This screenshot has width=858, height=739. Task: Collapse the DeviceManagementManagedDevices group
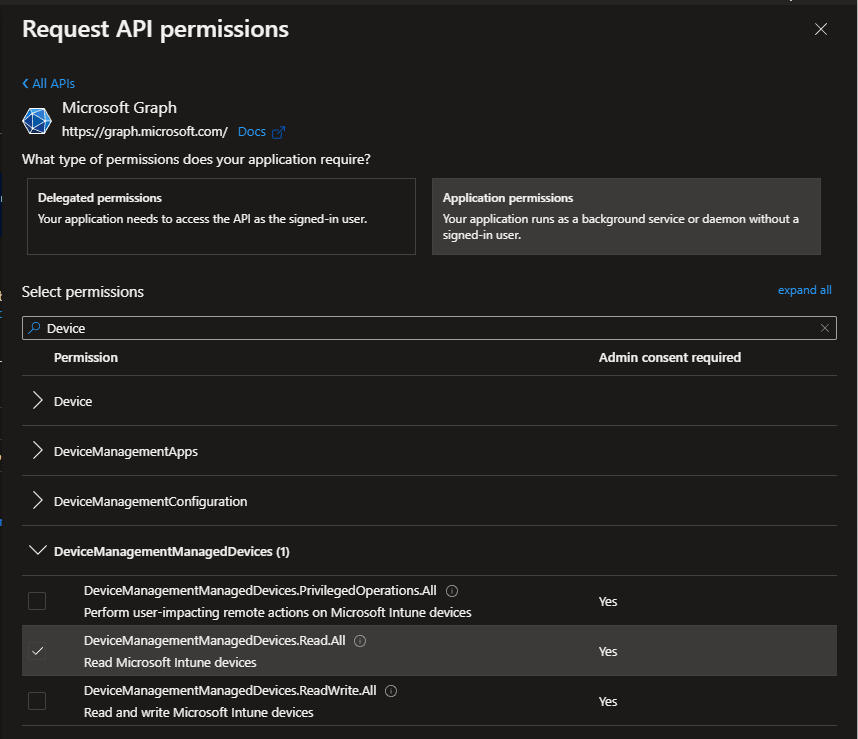[38, 551]
